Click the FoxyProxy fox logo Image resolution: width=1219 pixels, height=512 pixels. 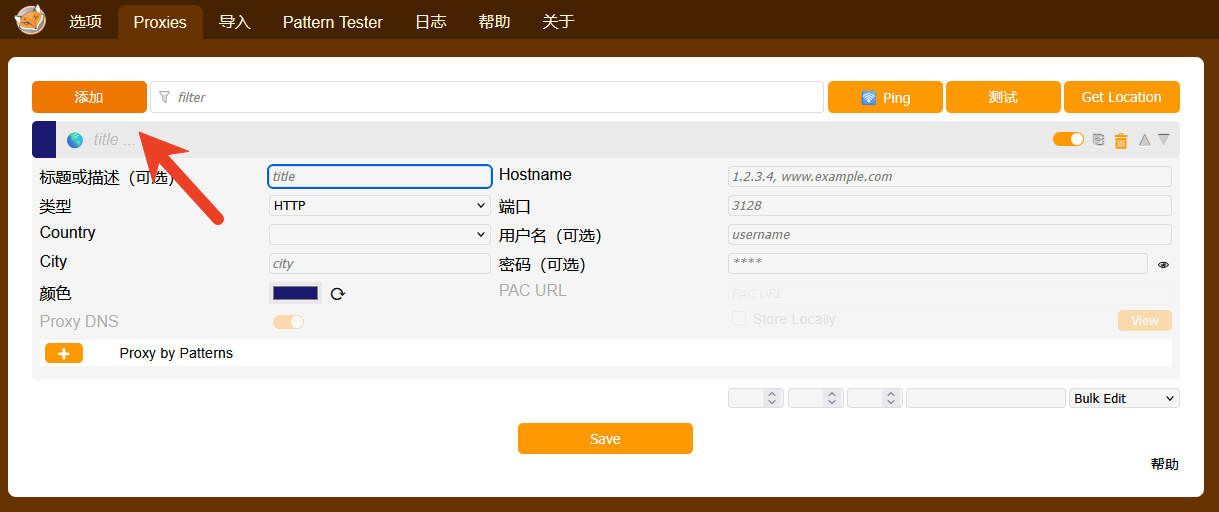click(30, 19)
